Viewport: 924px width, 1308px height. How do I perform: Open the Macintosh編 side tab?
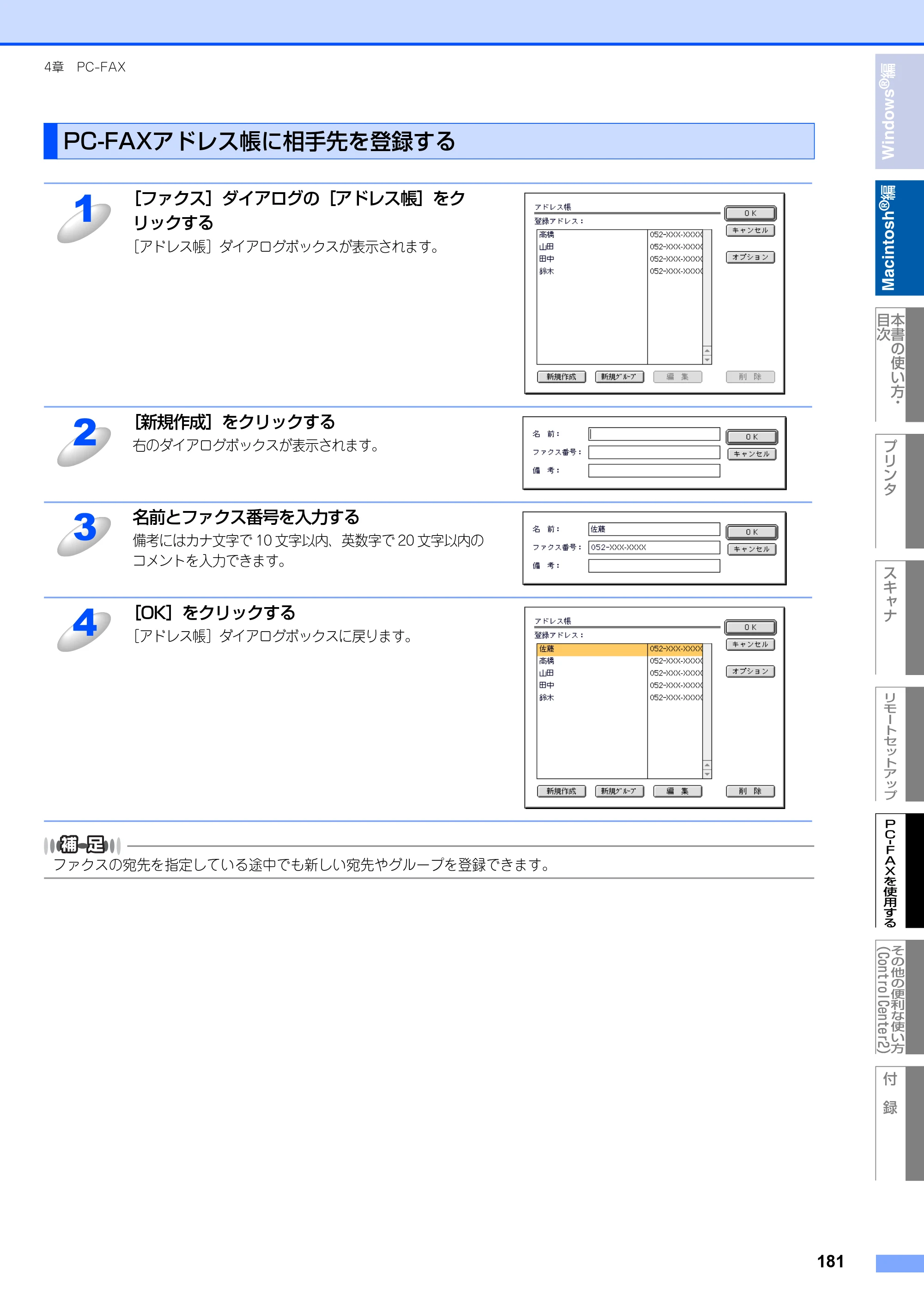point(899,238)
